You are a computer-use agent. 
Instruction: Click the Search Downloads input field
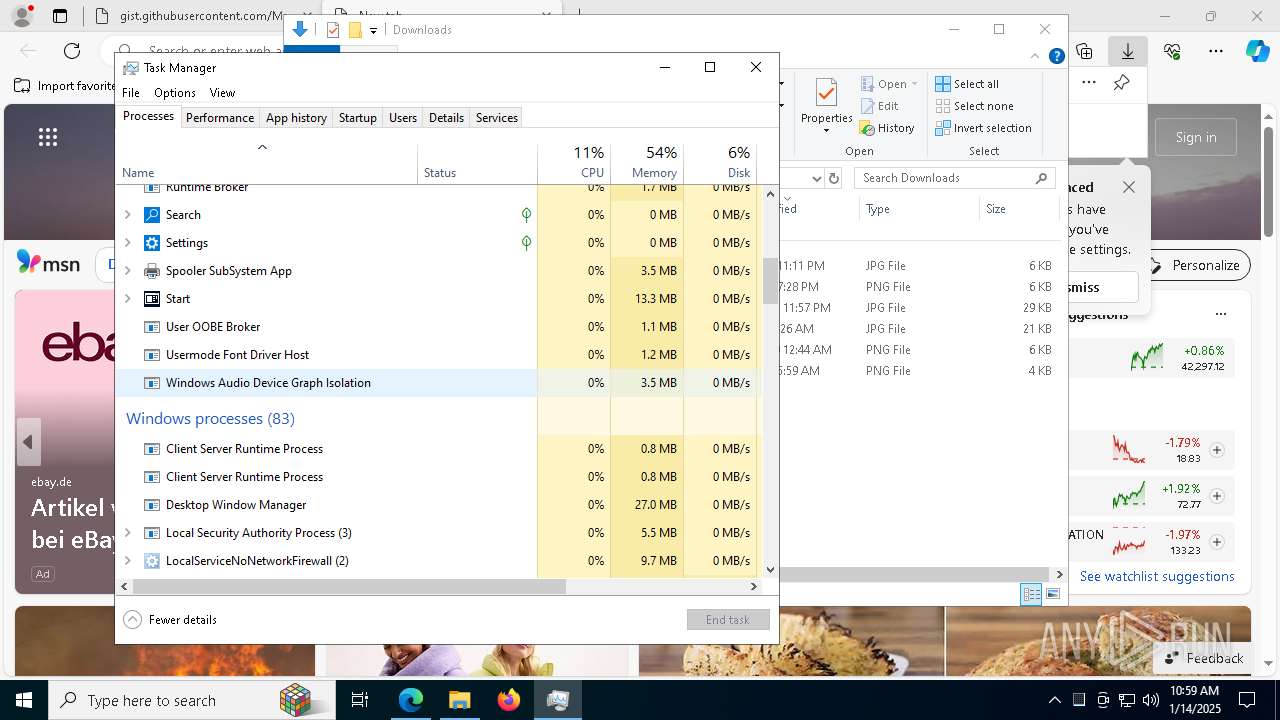click(955, 178)
